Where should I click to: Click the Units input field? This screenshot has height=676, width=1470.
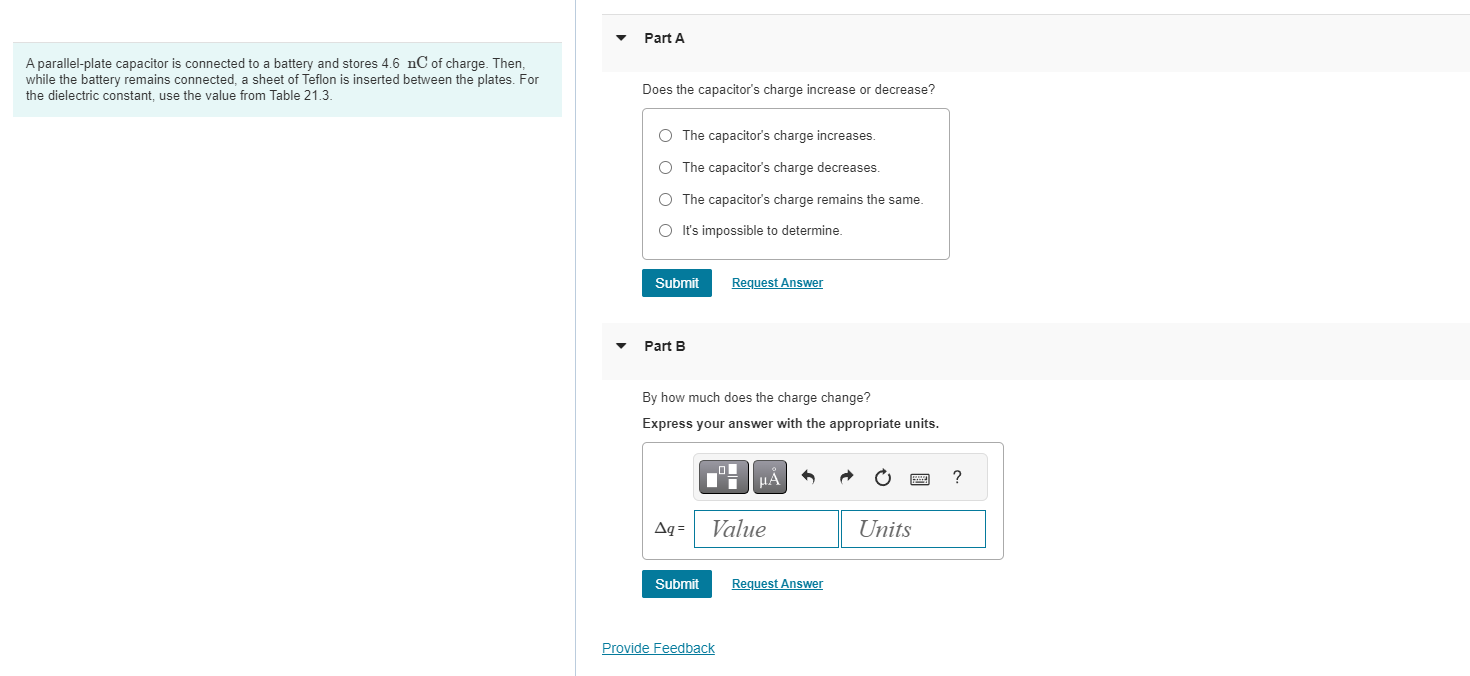tap(913, 529)
